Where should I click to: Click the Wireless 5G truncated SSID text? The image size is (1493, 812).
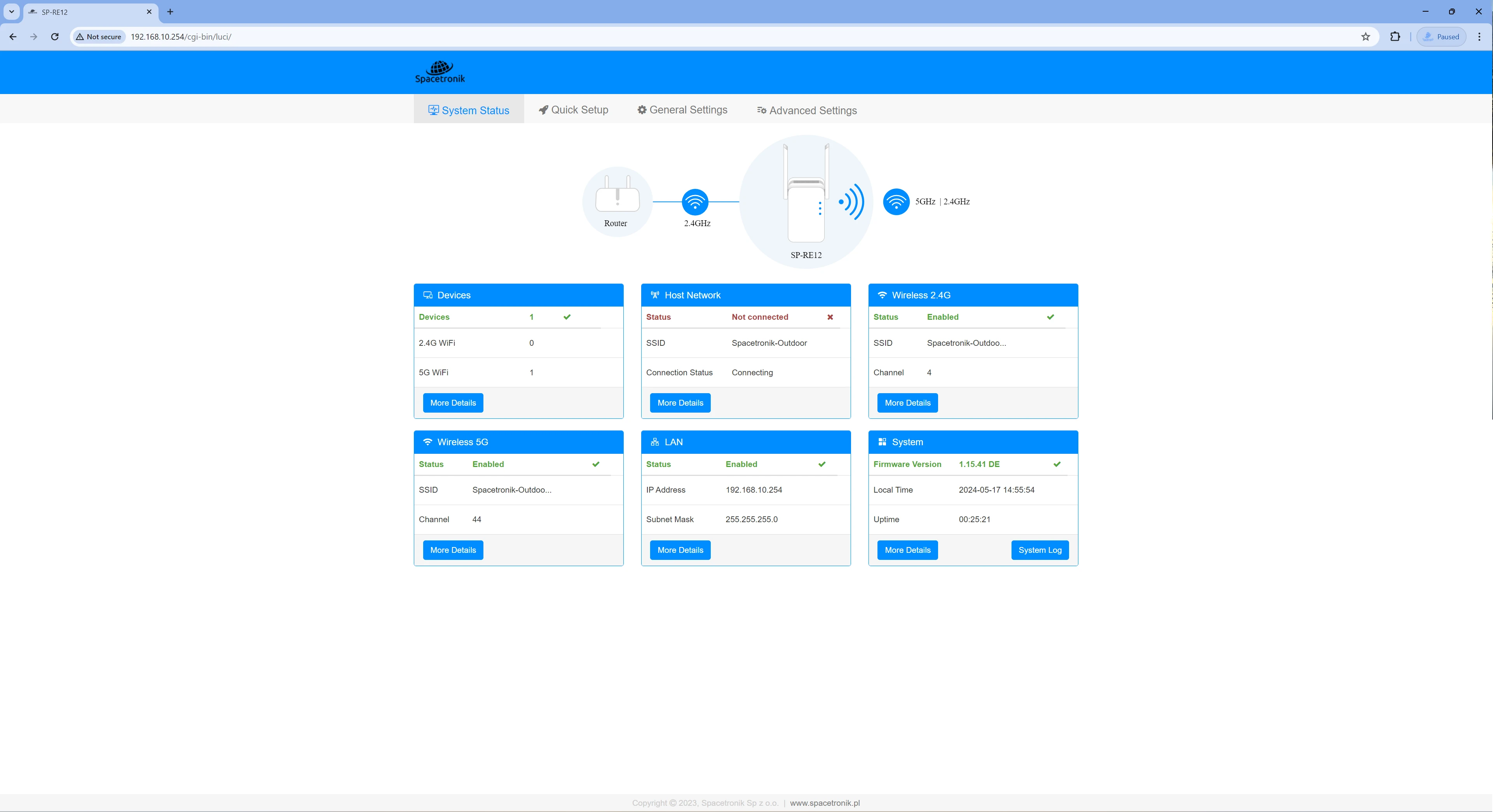(512, 490)
